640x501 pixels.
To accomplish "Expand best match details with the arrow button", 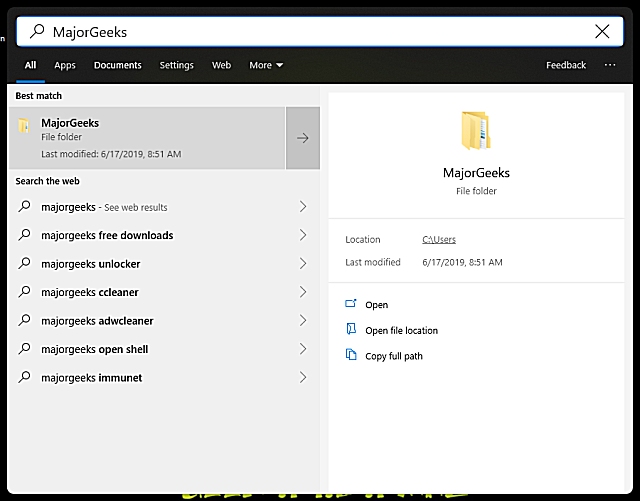I will (x=303, y=138).
